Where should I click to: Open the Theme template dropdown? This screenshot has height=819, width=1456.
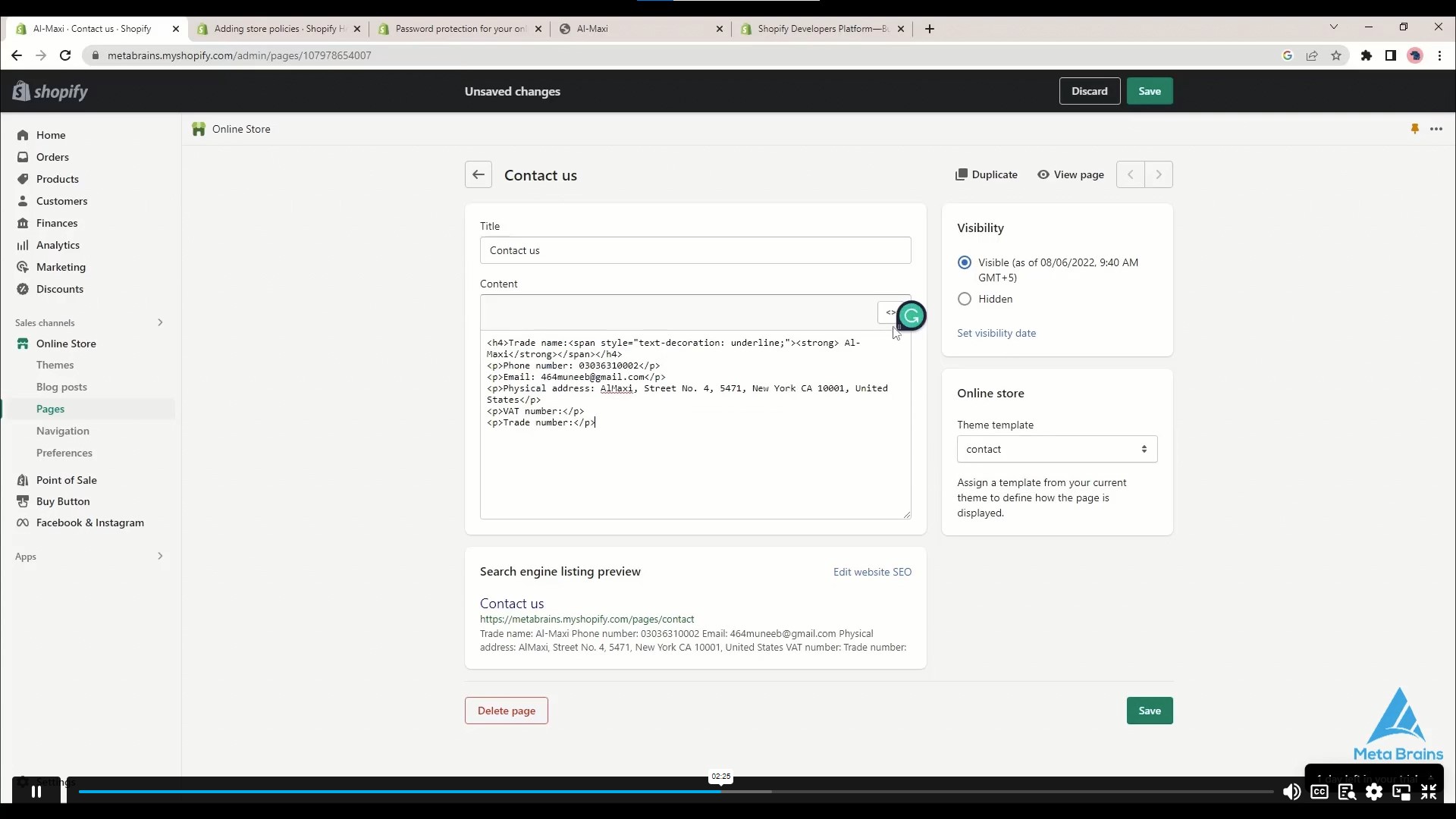pos(1056,449)
